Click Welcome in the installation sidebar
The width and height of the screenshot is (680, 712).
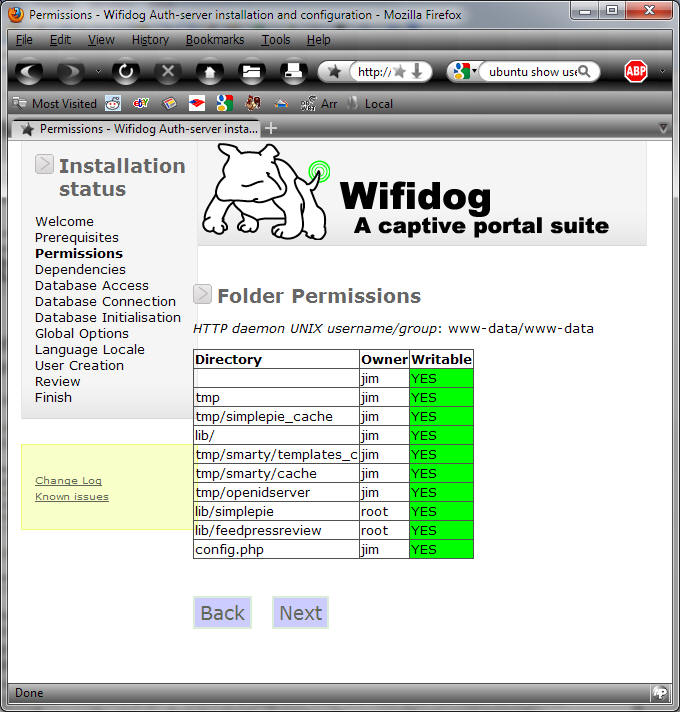pos(64,222)
